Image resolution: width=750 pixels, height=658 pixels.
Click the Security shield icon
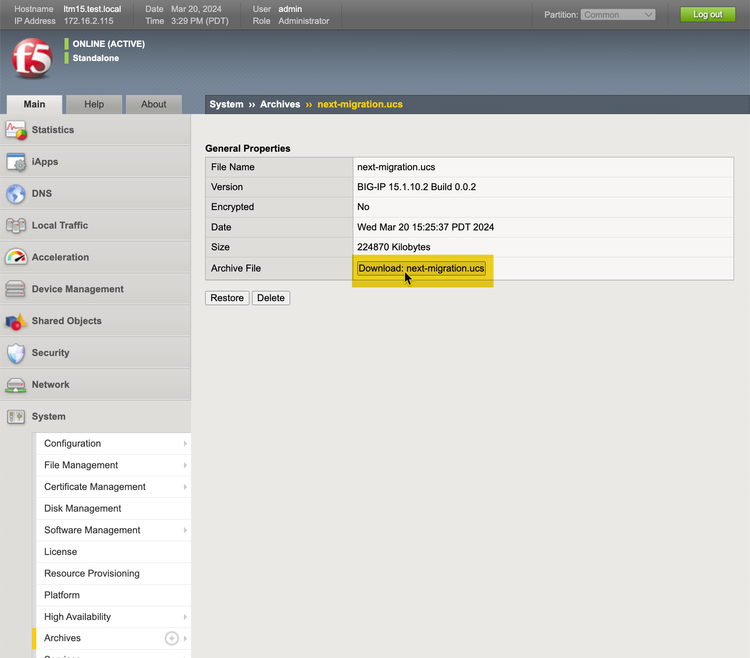coord(16,353)
